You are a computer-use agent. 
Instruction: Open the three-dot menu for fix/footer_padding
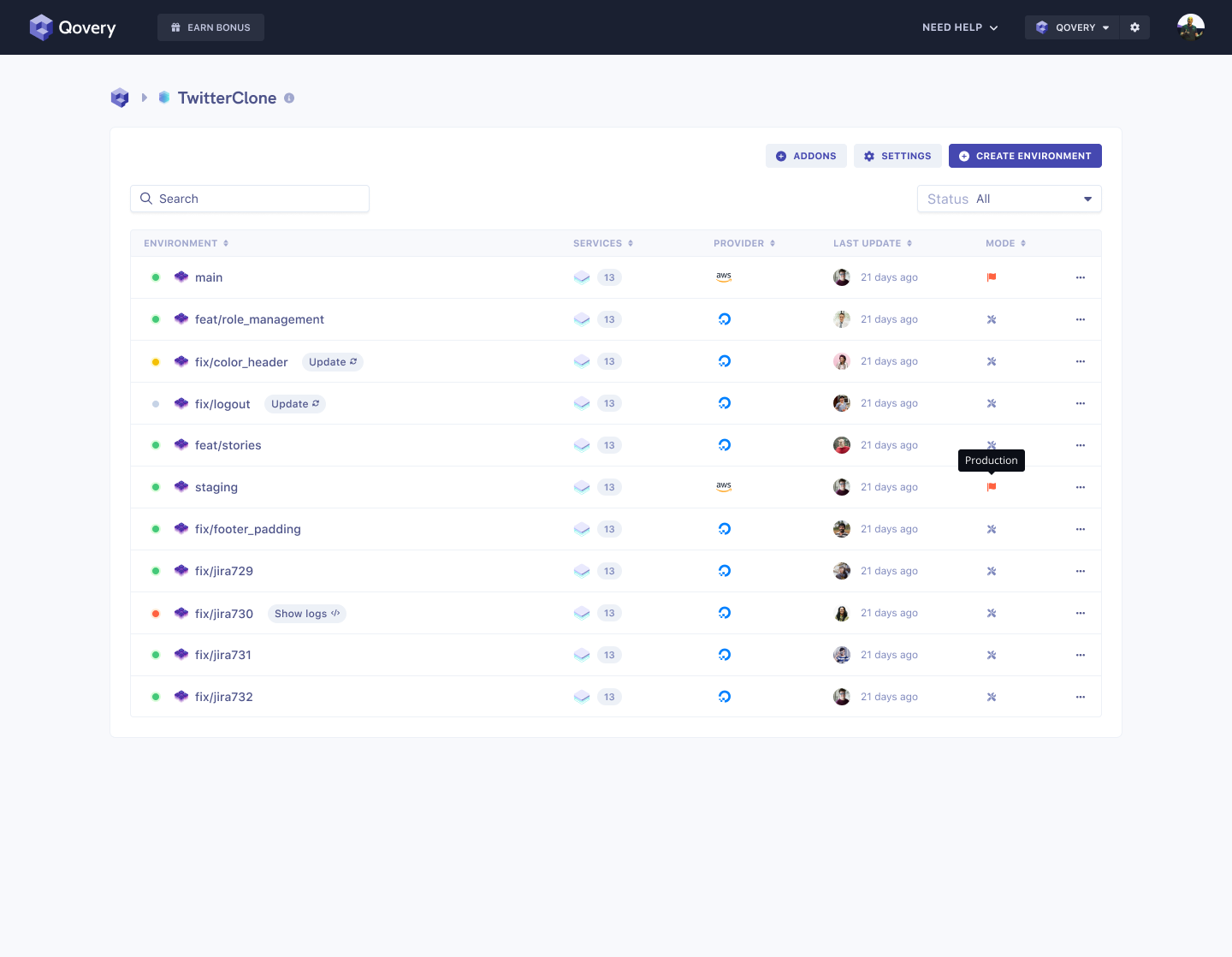coord(1081,529)
